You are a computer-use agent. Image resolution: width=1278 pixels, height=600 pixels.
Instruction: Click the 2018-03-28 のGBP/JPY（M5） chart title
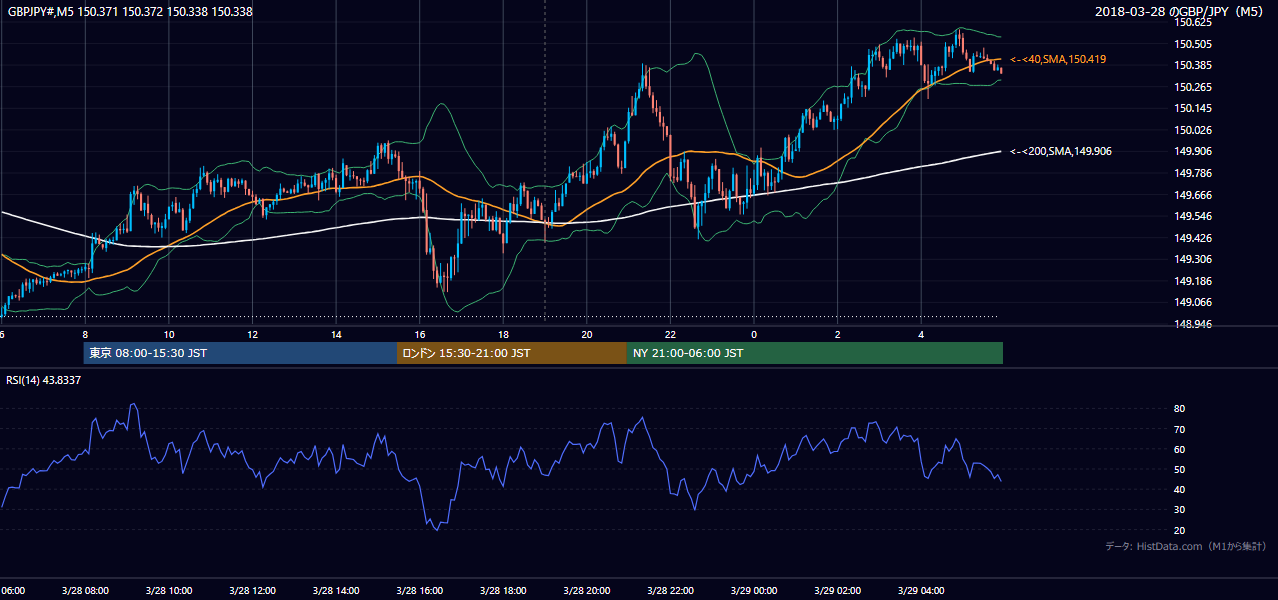tap(1179, 12)
